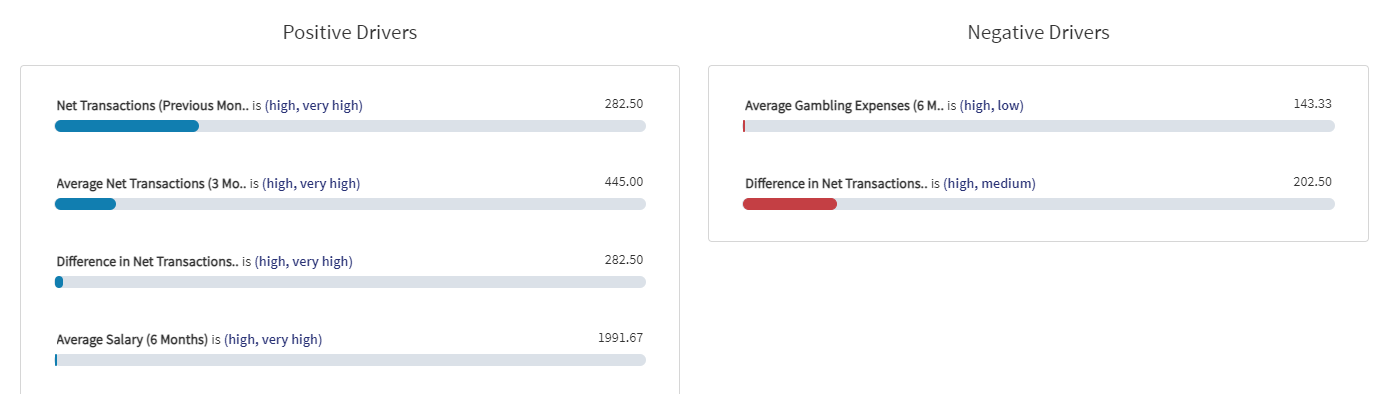1383x394 pixels.
Task: Select the Average Net Transactions (3 Mo.. label
Action: click(x=151, y=183)
